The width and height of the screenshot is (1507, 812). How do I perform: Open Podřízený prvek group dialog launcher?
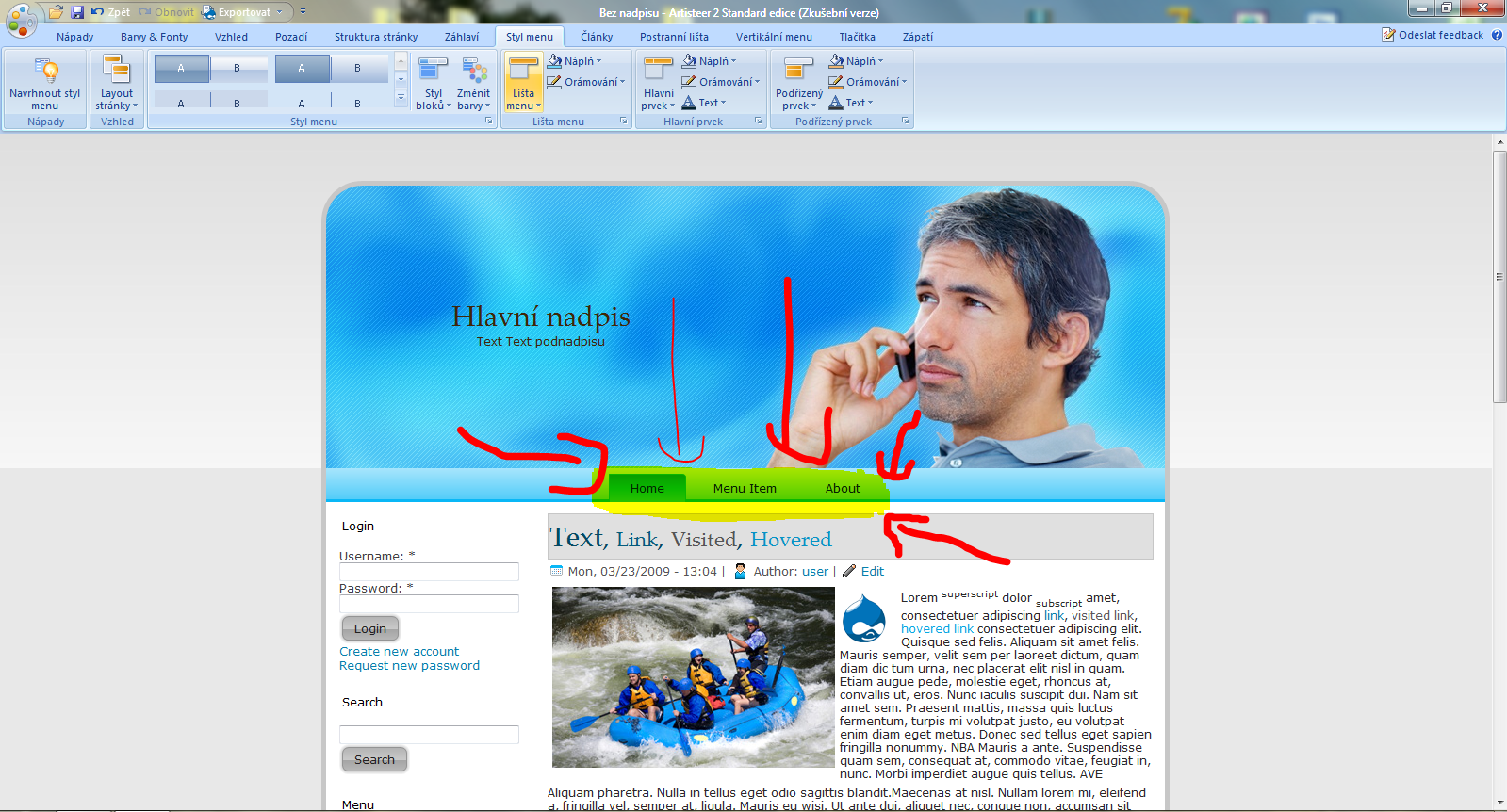(907, 122)
